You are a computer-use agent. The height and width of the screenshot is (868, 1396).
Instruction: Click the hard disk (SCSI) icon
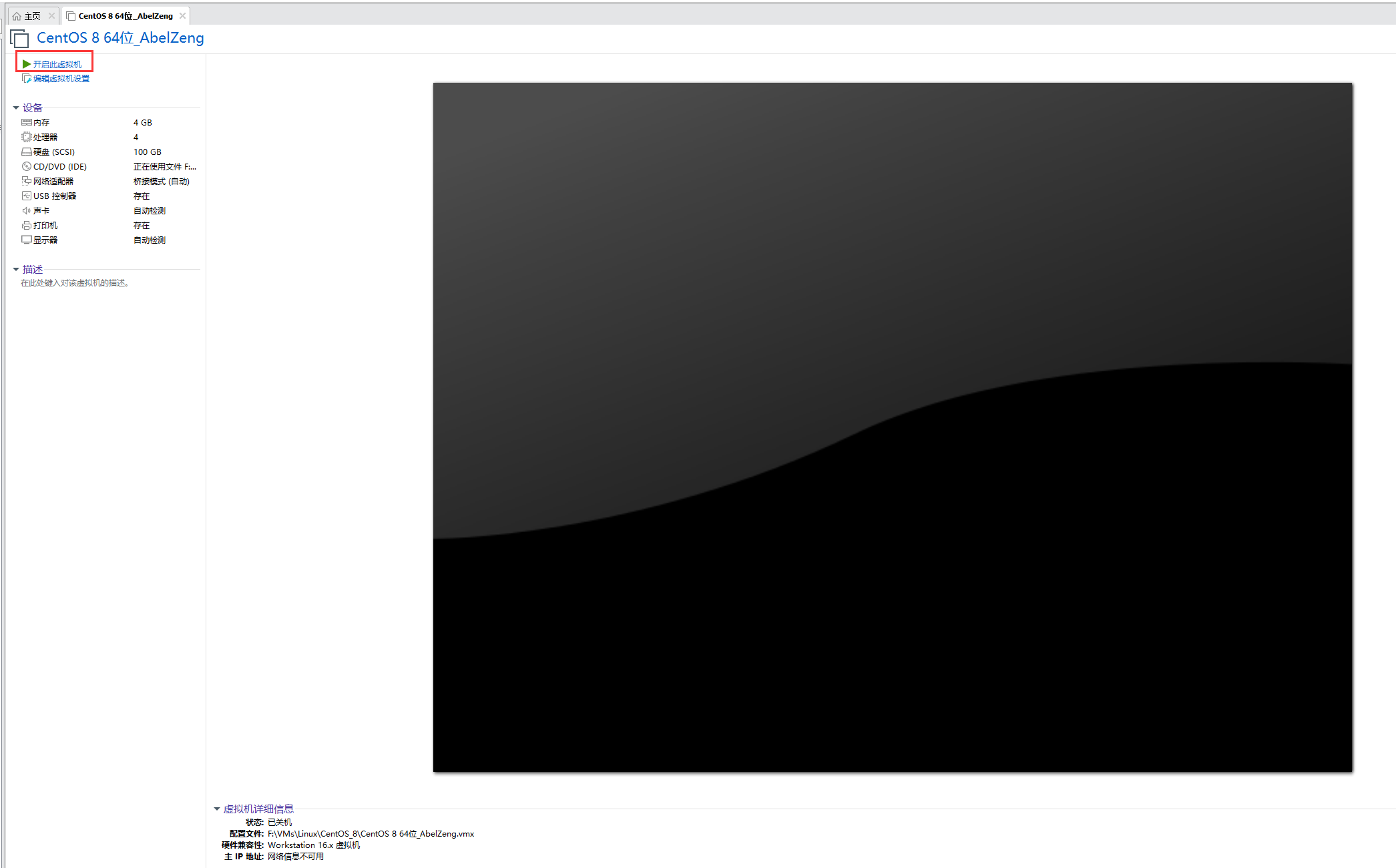pos(26,152)
